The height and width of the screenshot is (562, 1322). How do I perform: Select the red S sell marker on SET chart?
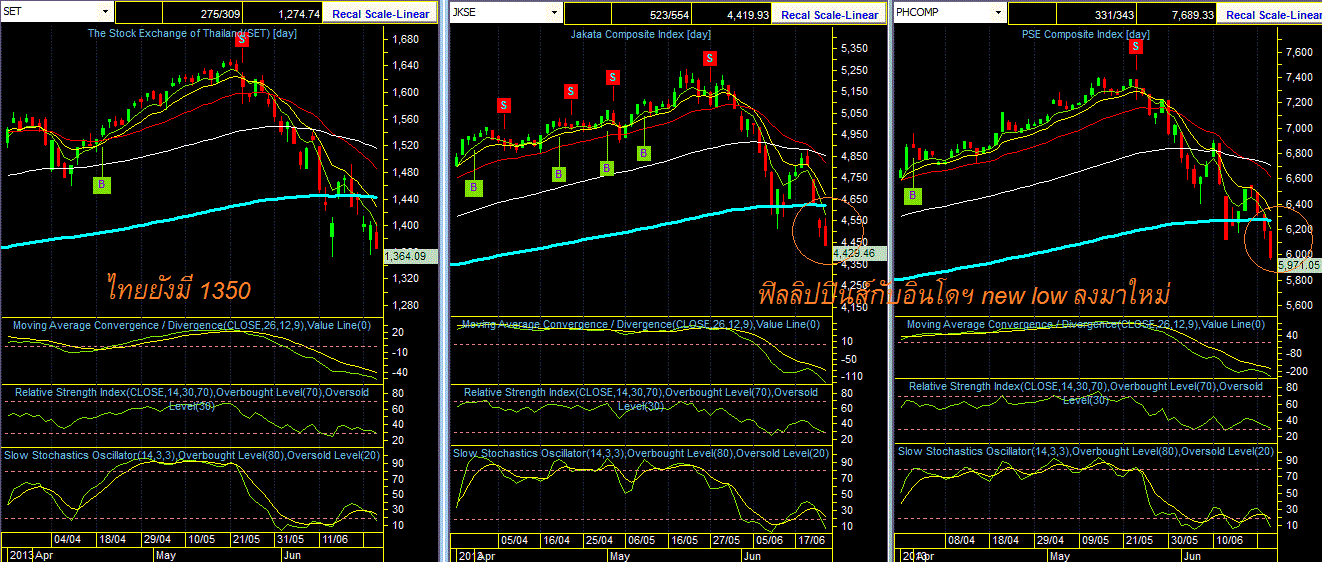point(242,41)
